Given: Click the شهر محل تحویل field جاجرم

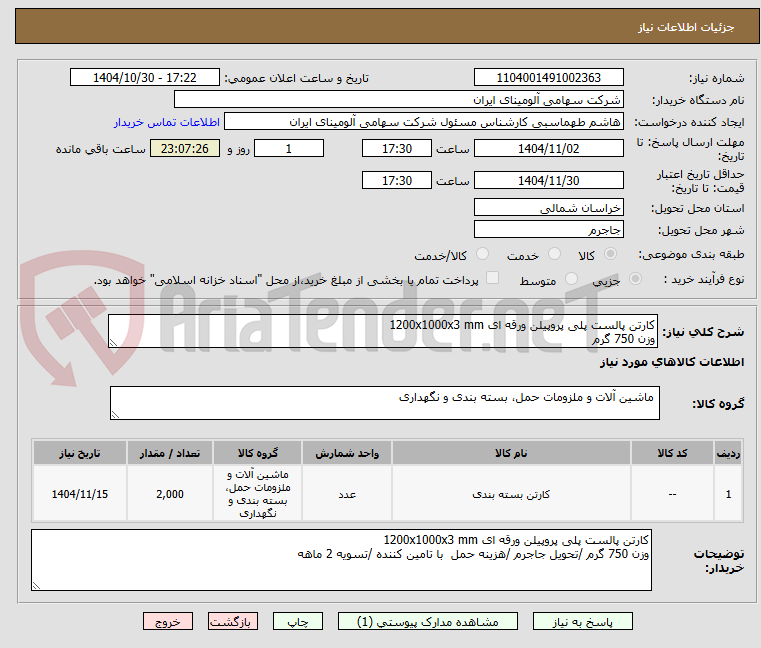Looking at the screenshot, I should coord(548,230).
